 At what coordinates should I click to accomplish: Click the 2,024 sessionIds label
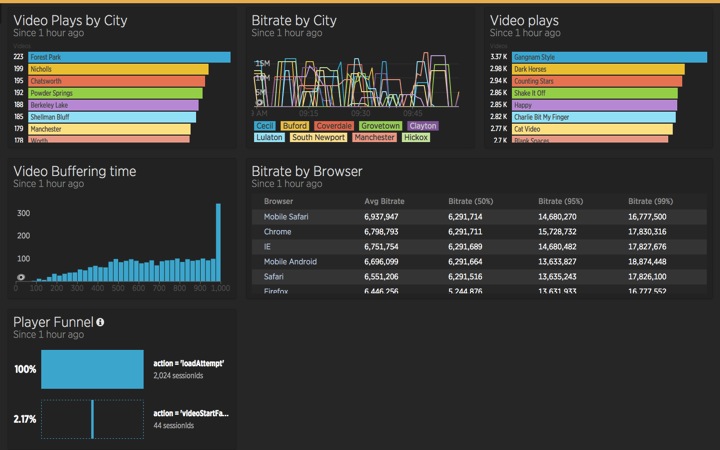(x=178, y=376)
